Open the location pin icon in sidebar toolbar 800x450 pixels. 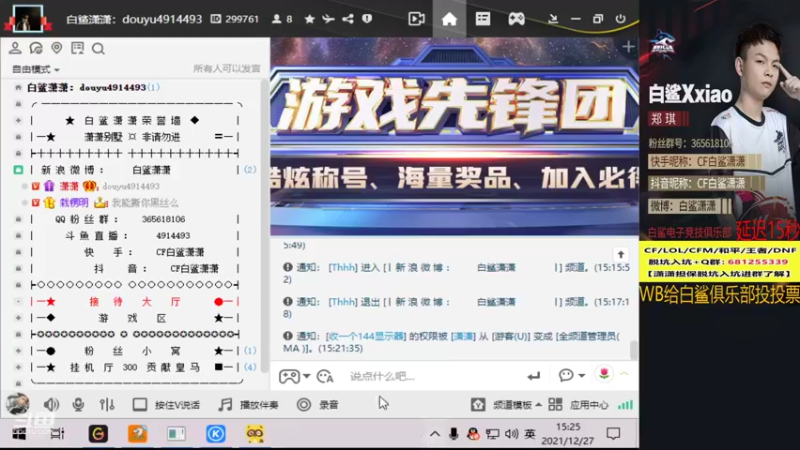point(57,48)
